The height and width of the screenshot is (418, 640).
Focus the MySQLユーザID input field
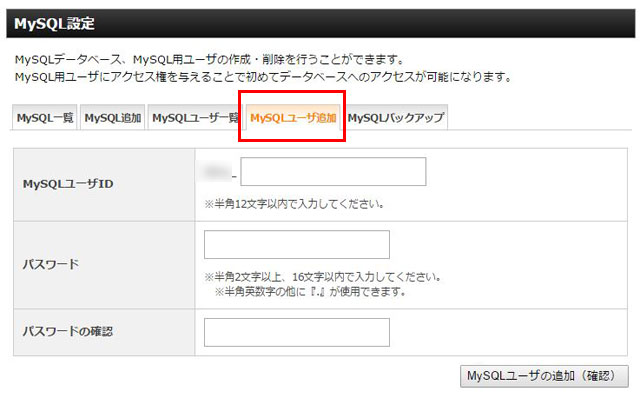coord(333,171)
